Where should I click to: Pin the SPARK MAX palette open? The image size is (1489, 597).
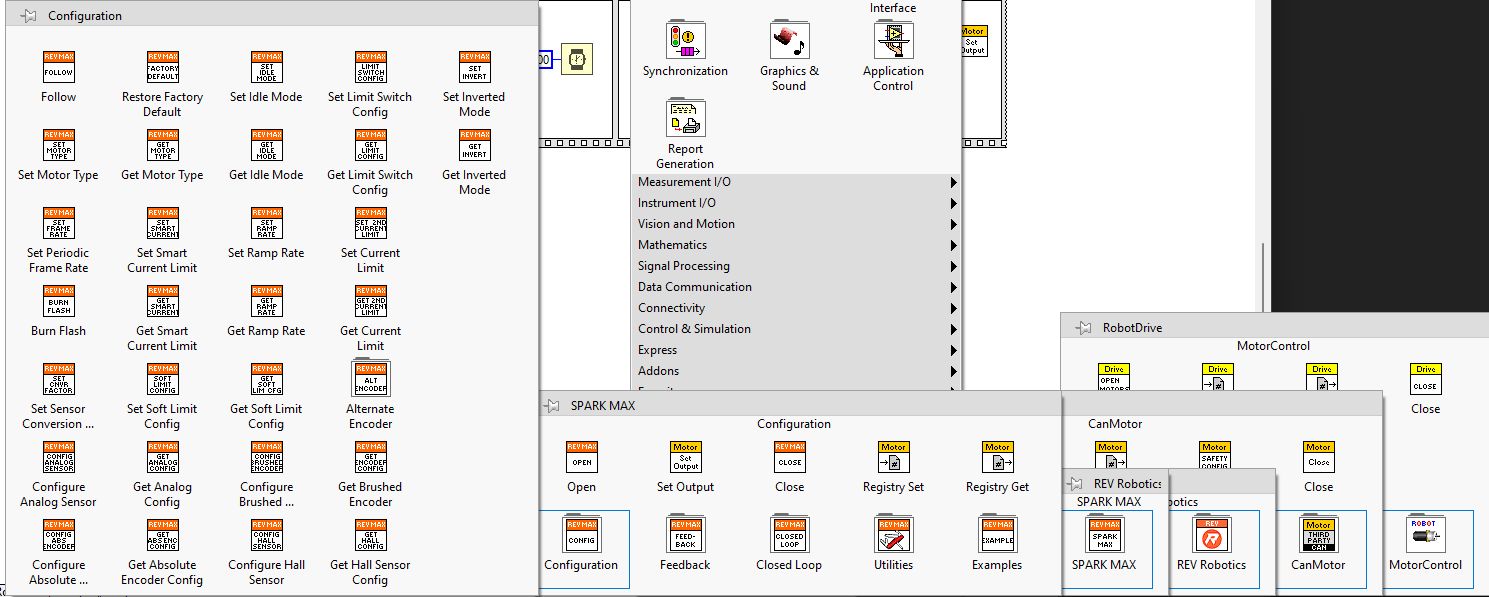pyautogui.click(x=552, y=406)
